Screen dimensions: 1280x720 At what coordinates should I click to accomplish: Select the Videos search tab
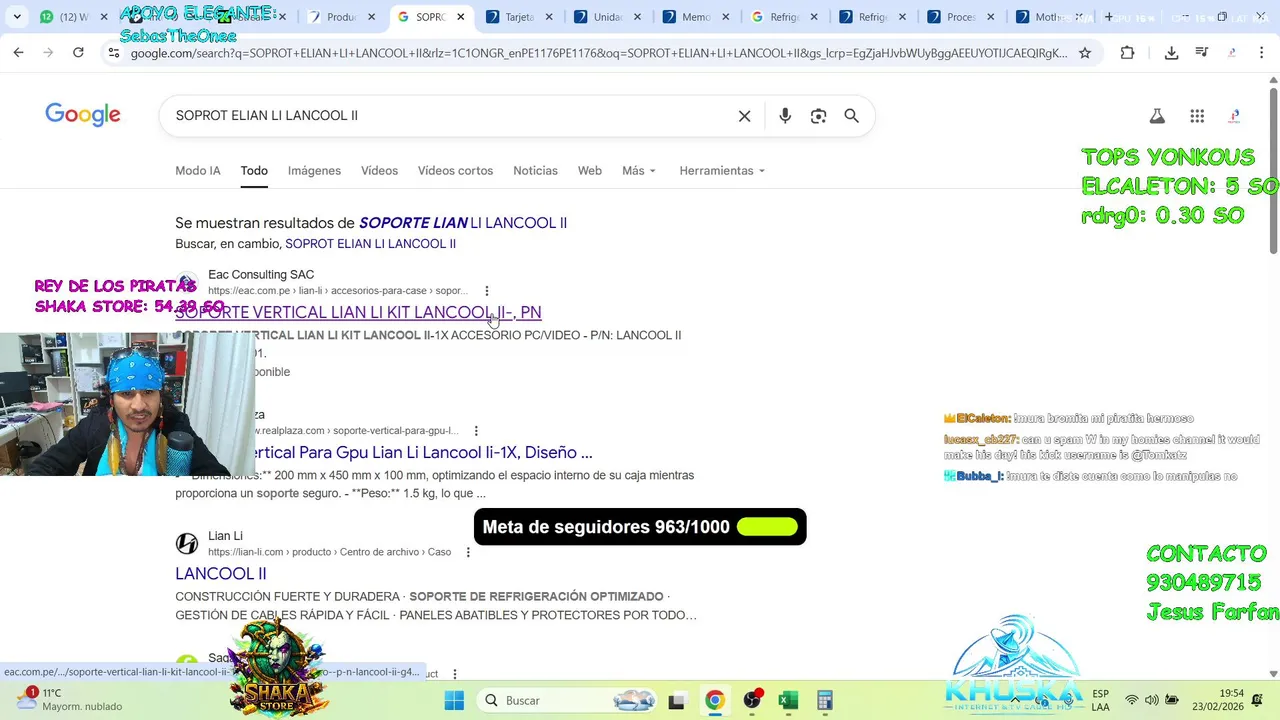pyautogui.click(x=379, y=171)
